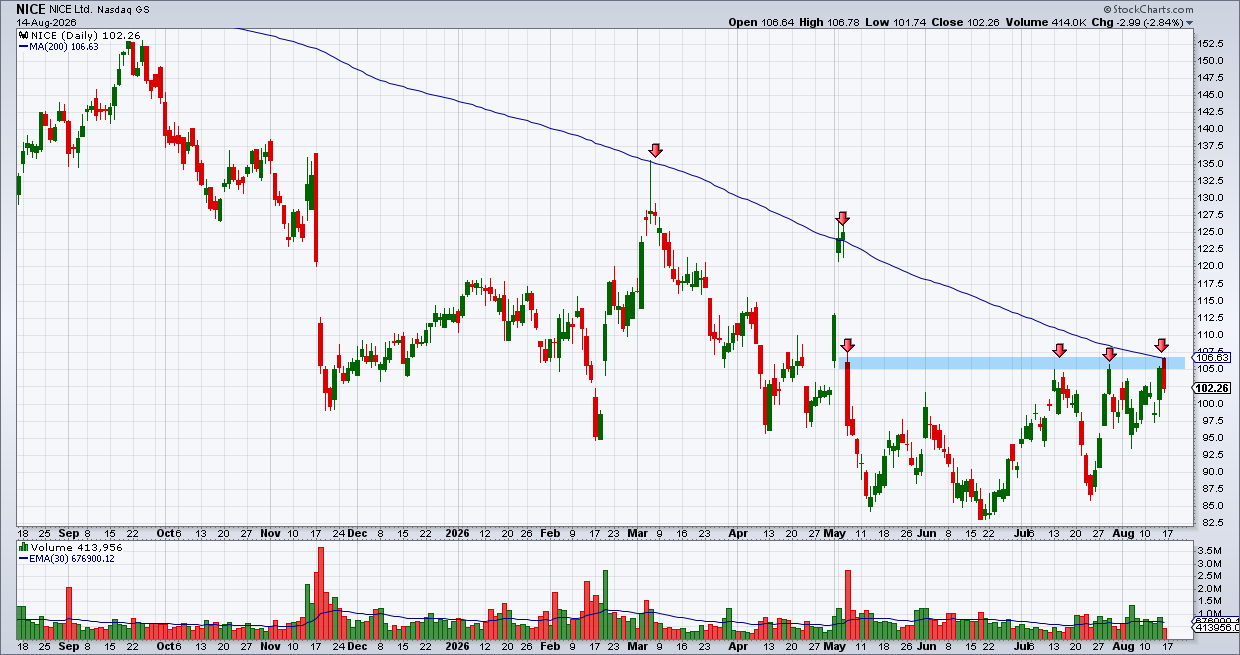Click the 95.0 price axis label
The image size is (1240, 655).
click(x=1209, y=438)
